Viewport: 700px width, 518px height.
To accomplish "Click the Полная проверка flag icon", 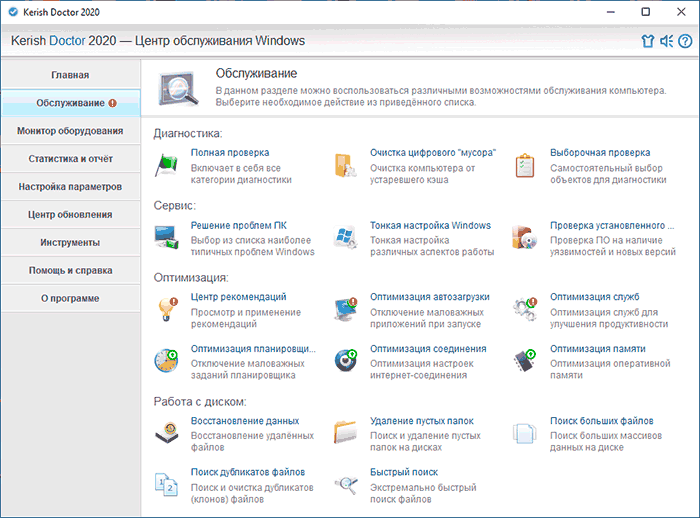I will 167,165.
